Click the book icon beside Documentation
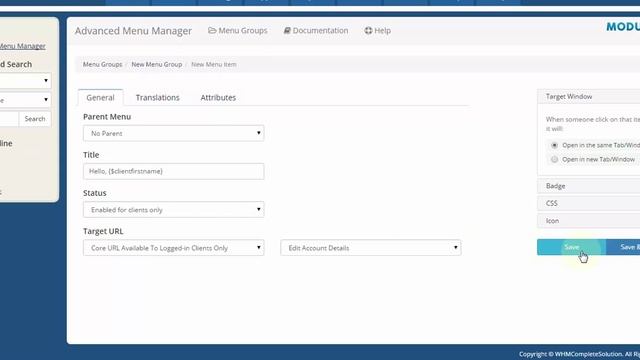 click(287, 31)
